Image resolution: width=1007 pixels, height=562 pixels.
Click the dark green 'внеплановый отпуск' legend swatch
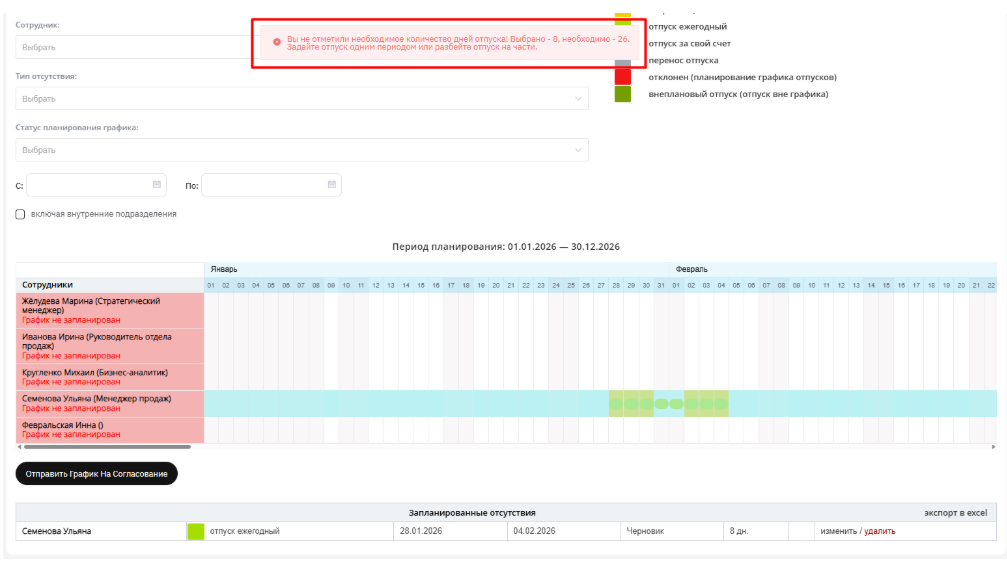[x=623, y=94]
